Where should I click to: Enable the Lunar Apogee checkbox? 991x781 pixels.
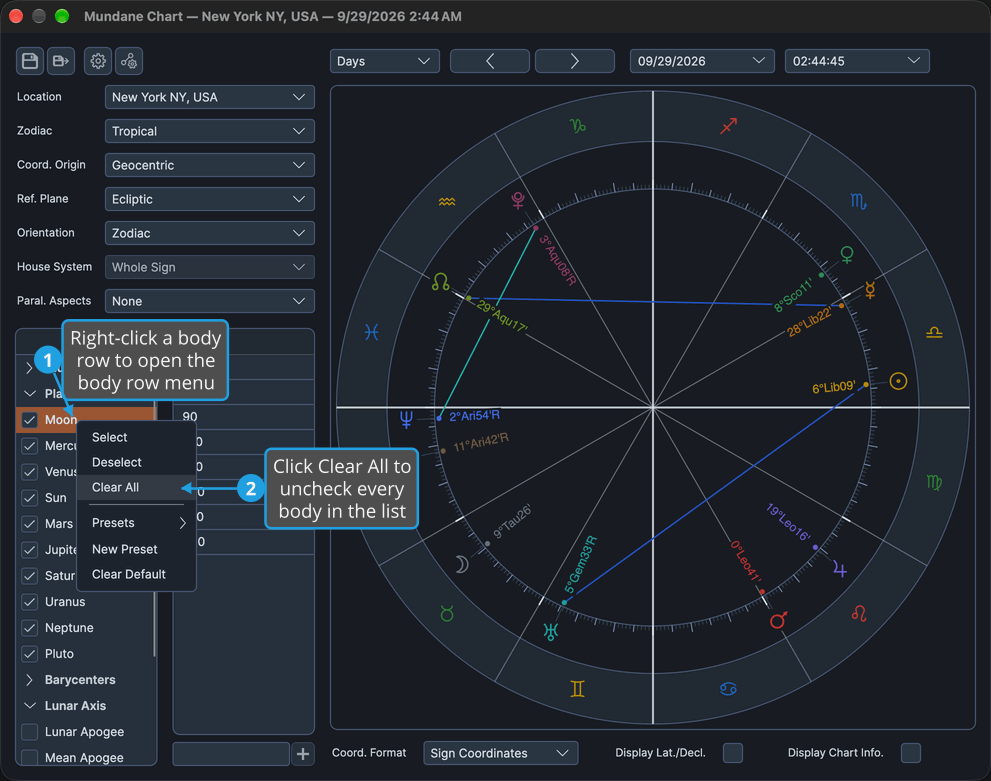coord(30,732)
